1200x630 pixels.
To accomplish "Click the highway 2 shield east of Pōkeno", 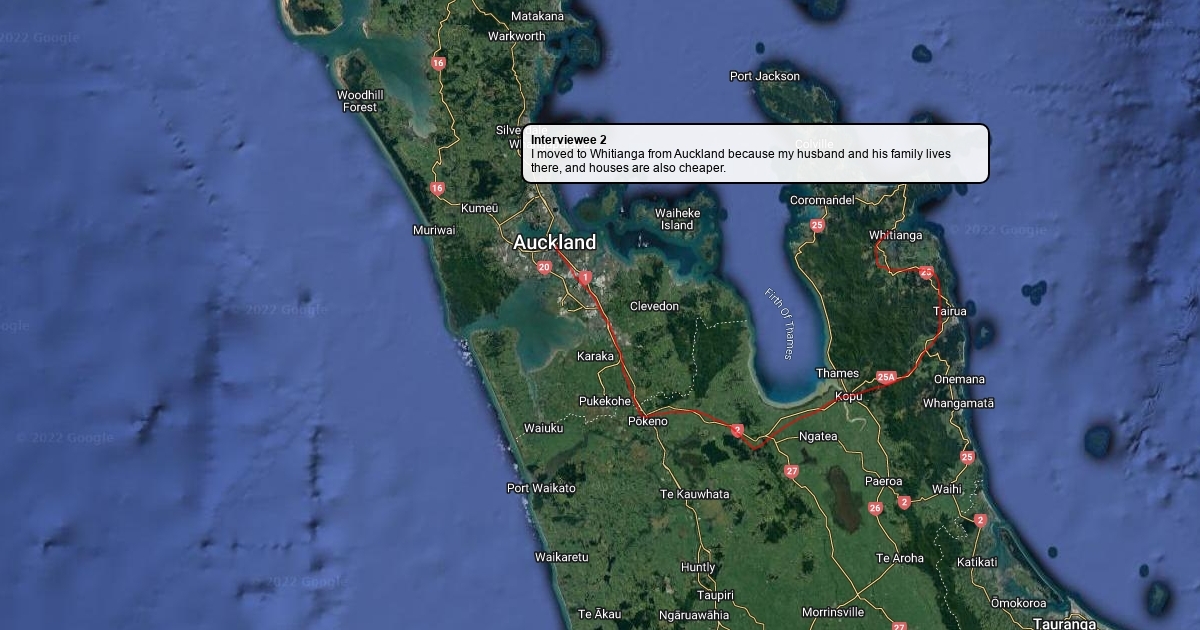I will pos(737,431).
